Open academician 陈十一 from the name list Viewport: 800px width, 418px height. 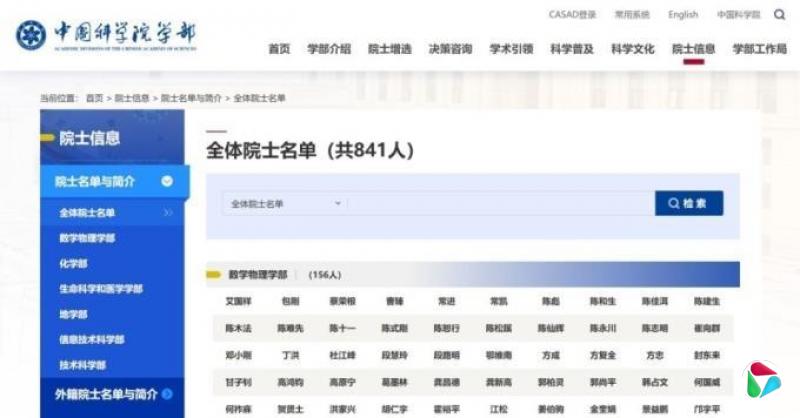coord(341,328)
